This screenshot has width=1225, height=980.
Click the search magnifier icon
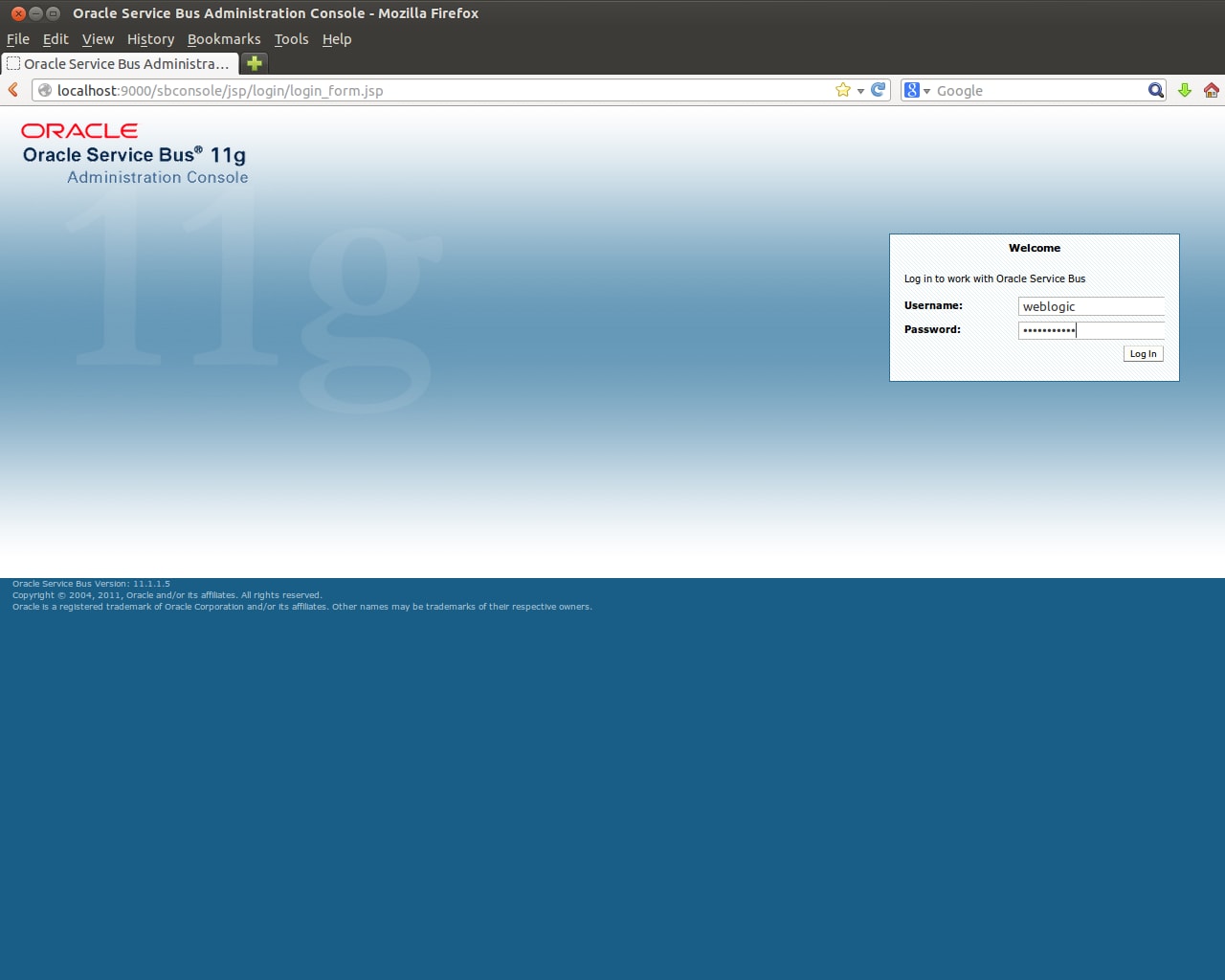pyautogui.click(x=1156, y=90)
